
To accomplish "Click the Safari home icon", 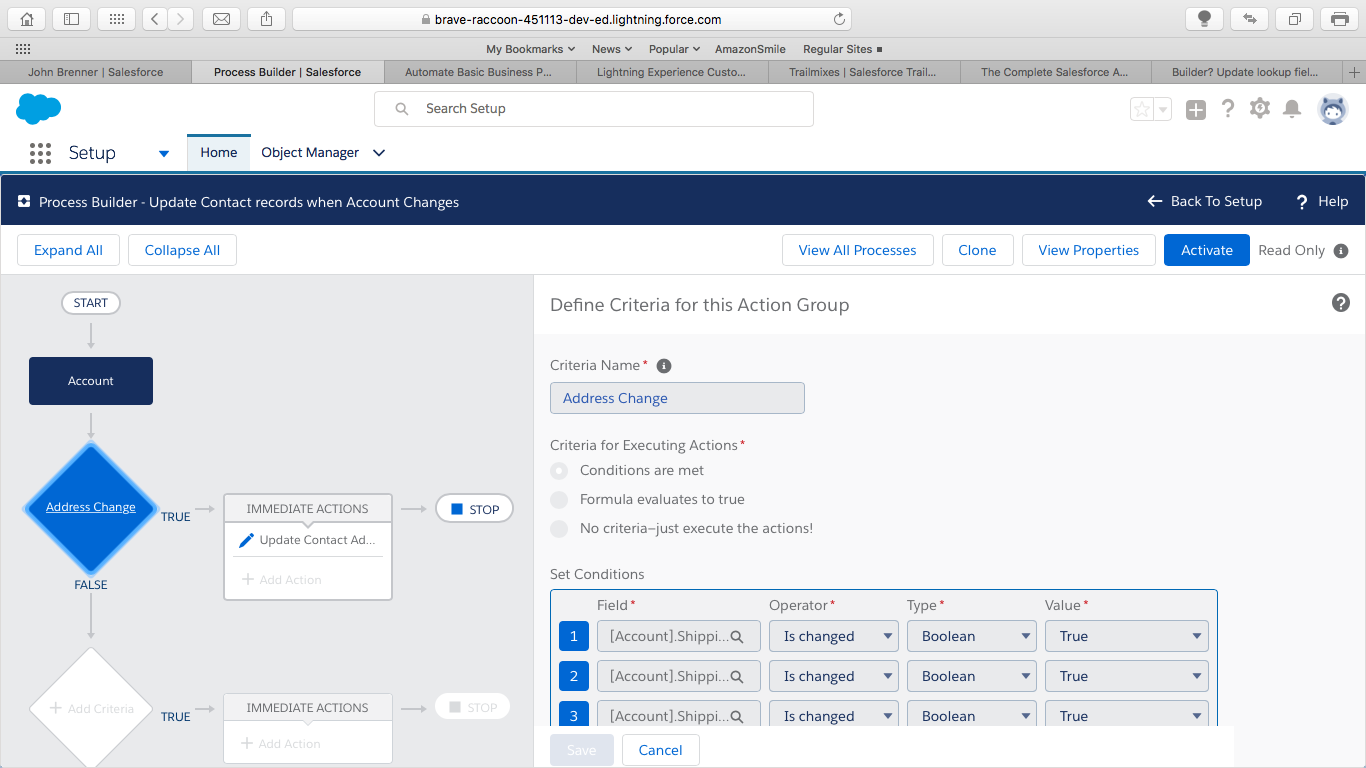I will (x=27, y=19).
